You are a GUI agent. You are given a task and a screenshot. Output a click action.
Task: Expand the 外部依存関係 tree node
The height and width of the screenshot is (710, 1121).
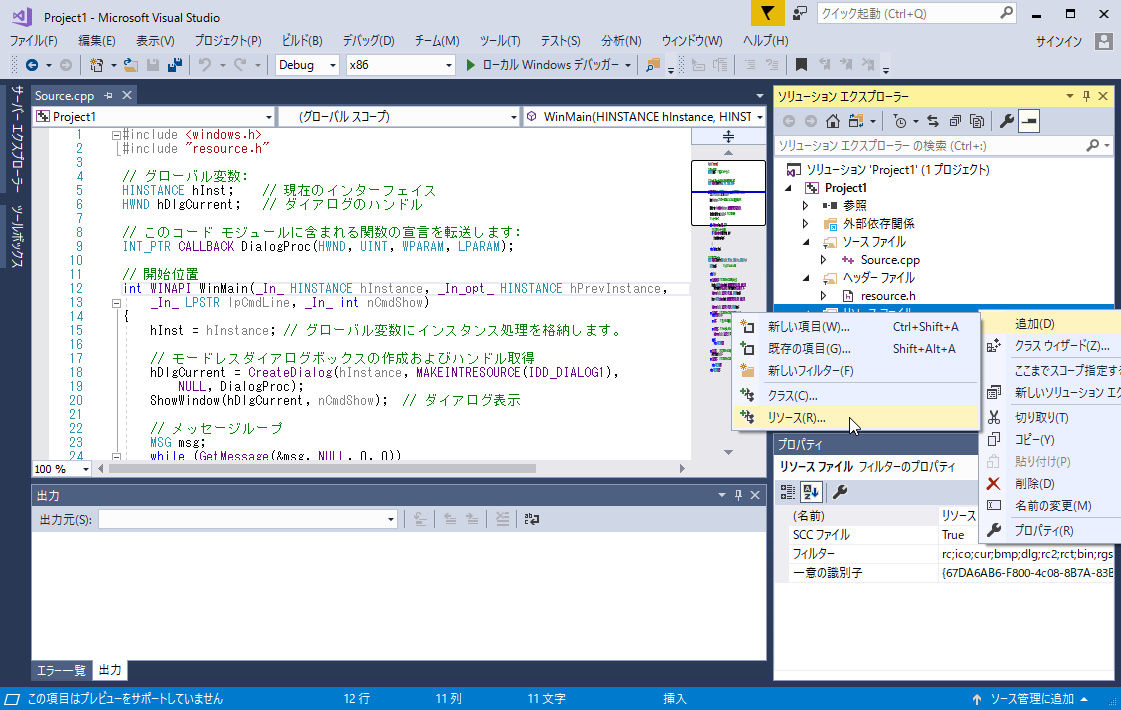click(806, 224)
